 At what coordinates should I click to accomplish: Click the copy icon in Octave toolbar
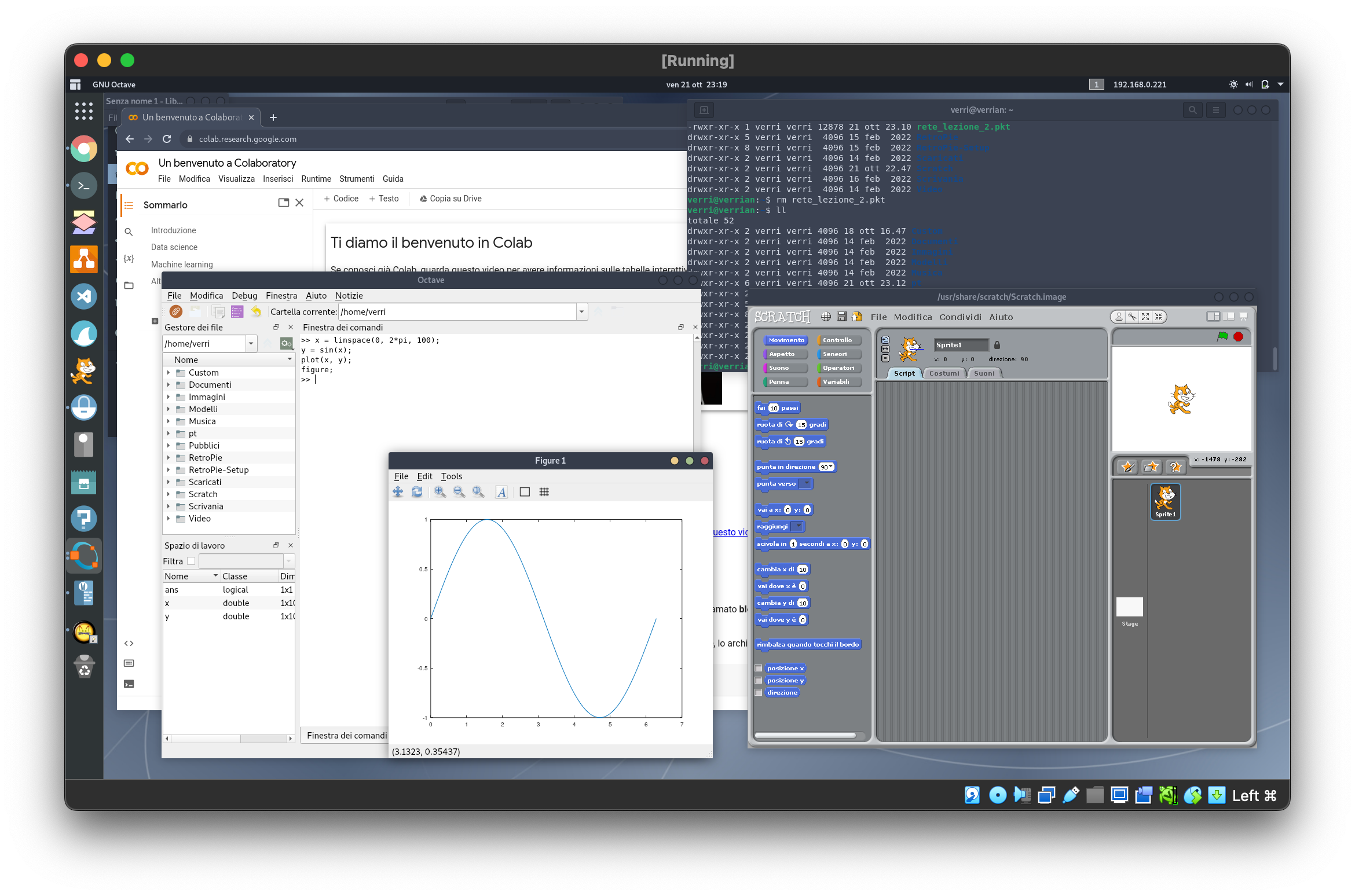pyautogui.click(x=218, y=311)
